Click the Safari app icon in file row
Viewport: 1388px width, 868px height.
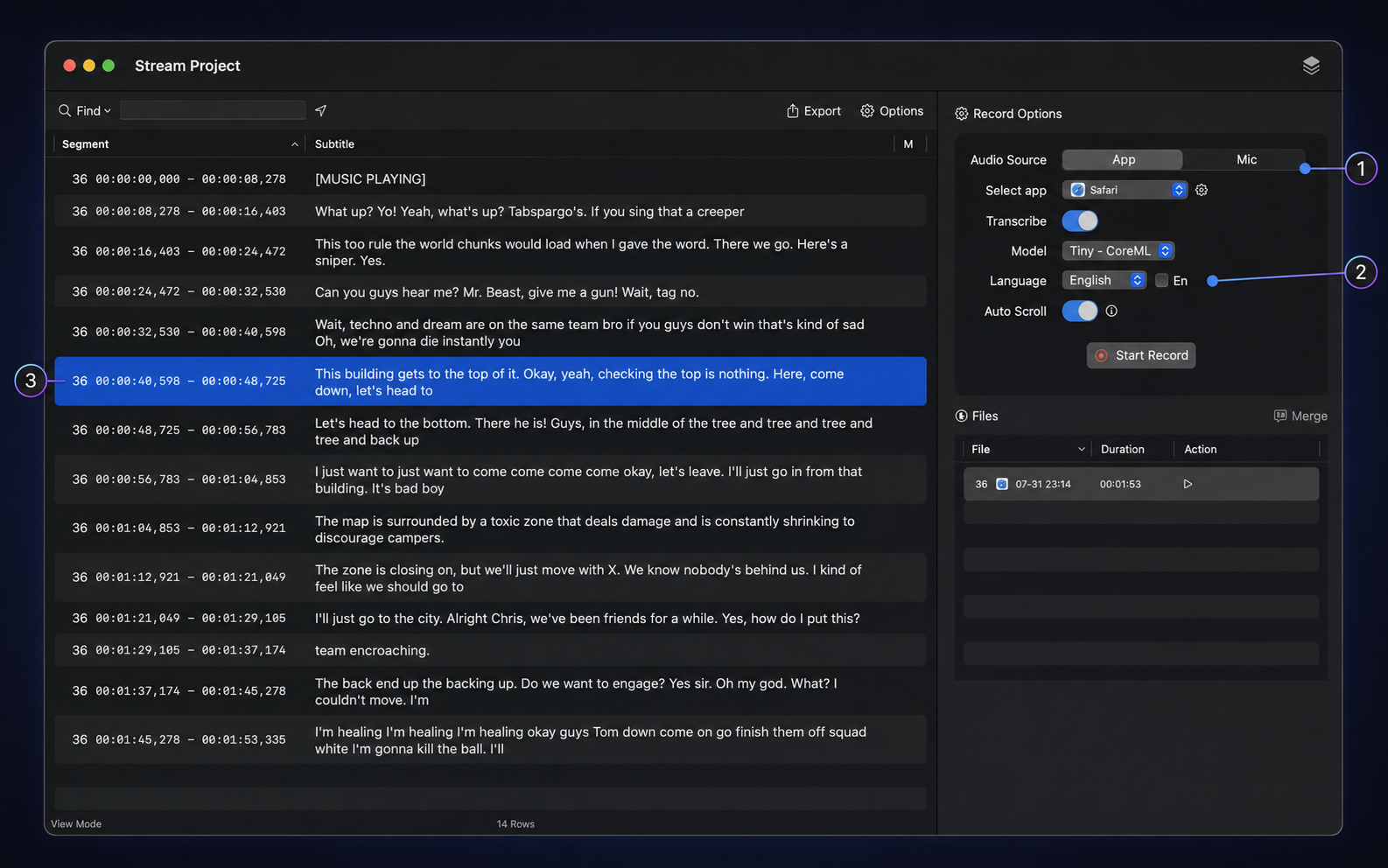1002,484
